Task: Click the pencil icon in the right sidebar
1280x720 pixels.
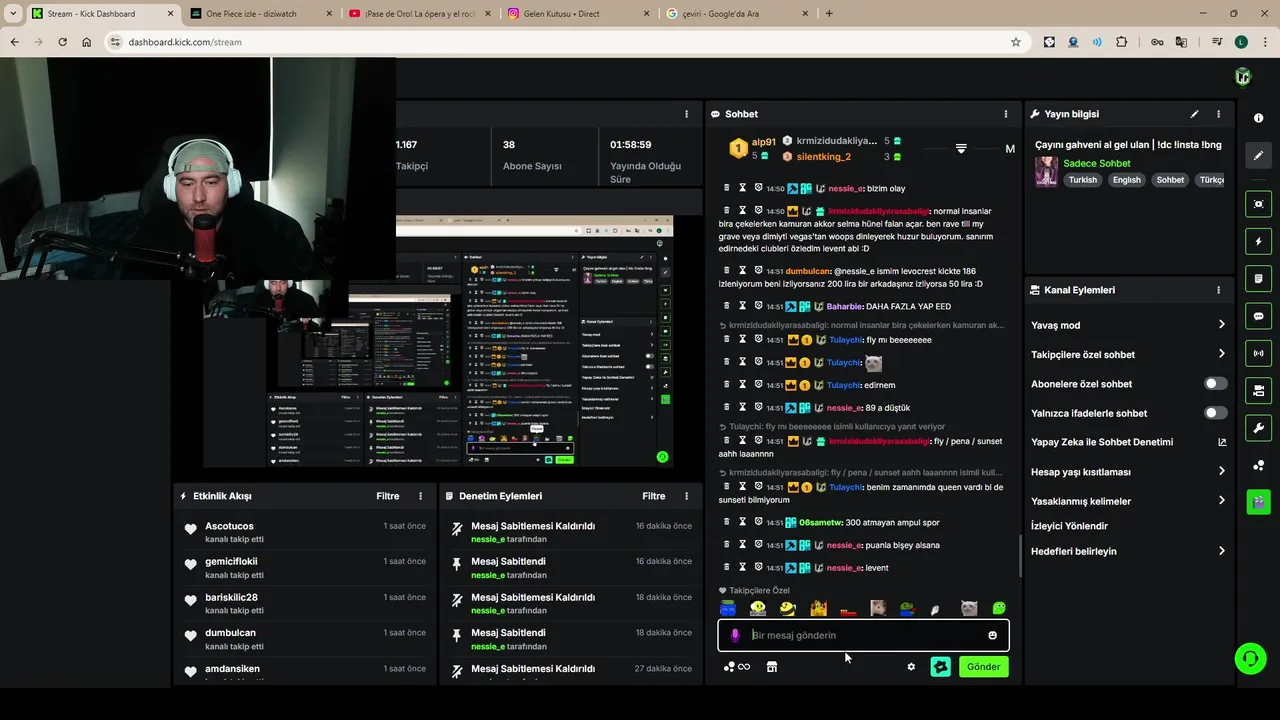Action: [x=1258, y=156]
